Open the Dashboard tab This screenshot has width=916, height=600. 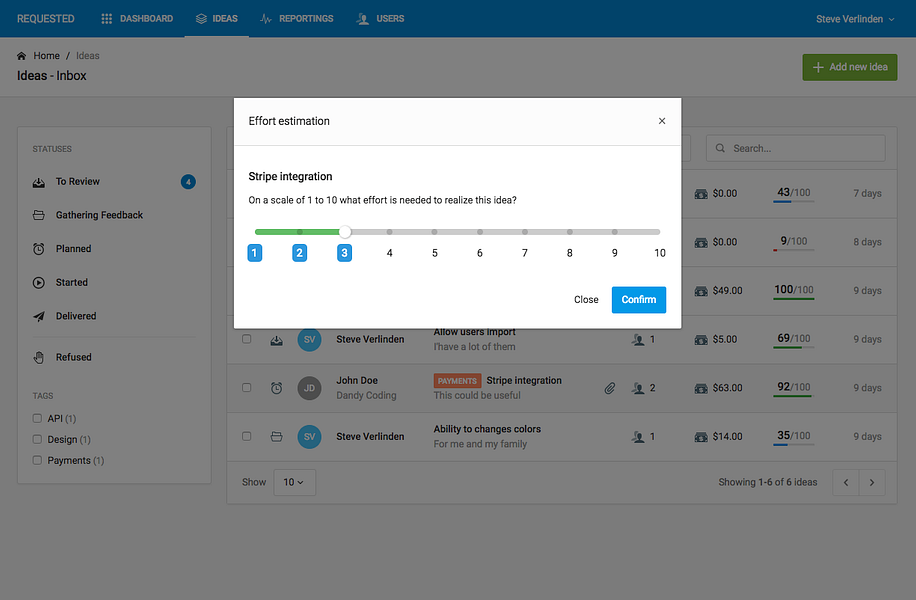point(137,19)
